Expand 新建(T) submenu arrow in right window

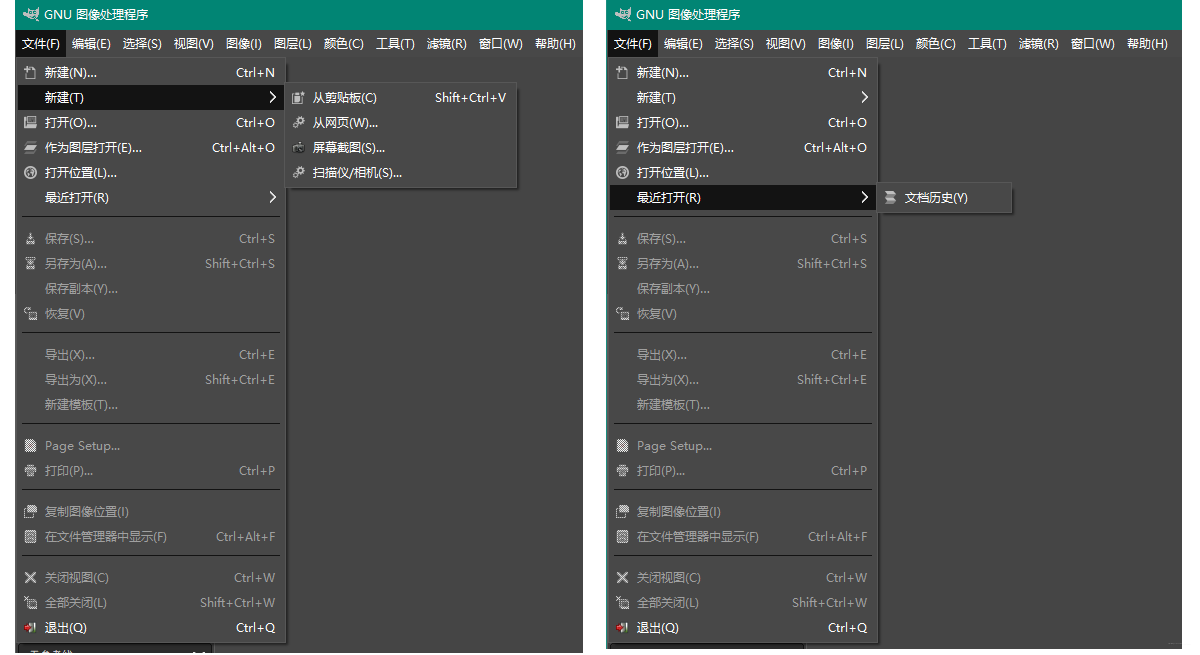click(x=864, y=97)
